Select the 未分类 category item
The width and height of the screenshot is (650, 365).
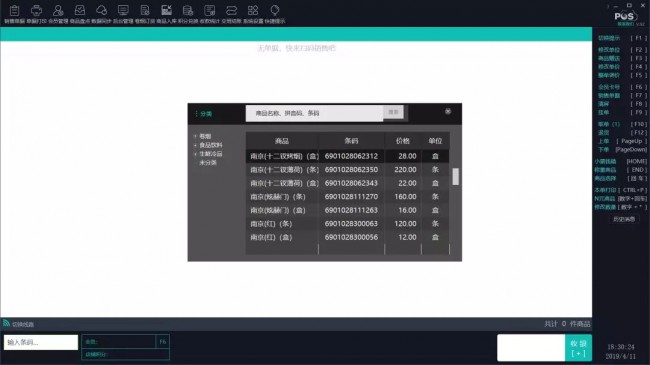pos(208,163)
